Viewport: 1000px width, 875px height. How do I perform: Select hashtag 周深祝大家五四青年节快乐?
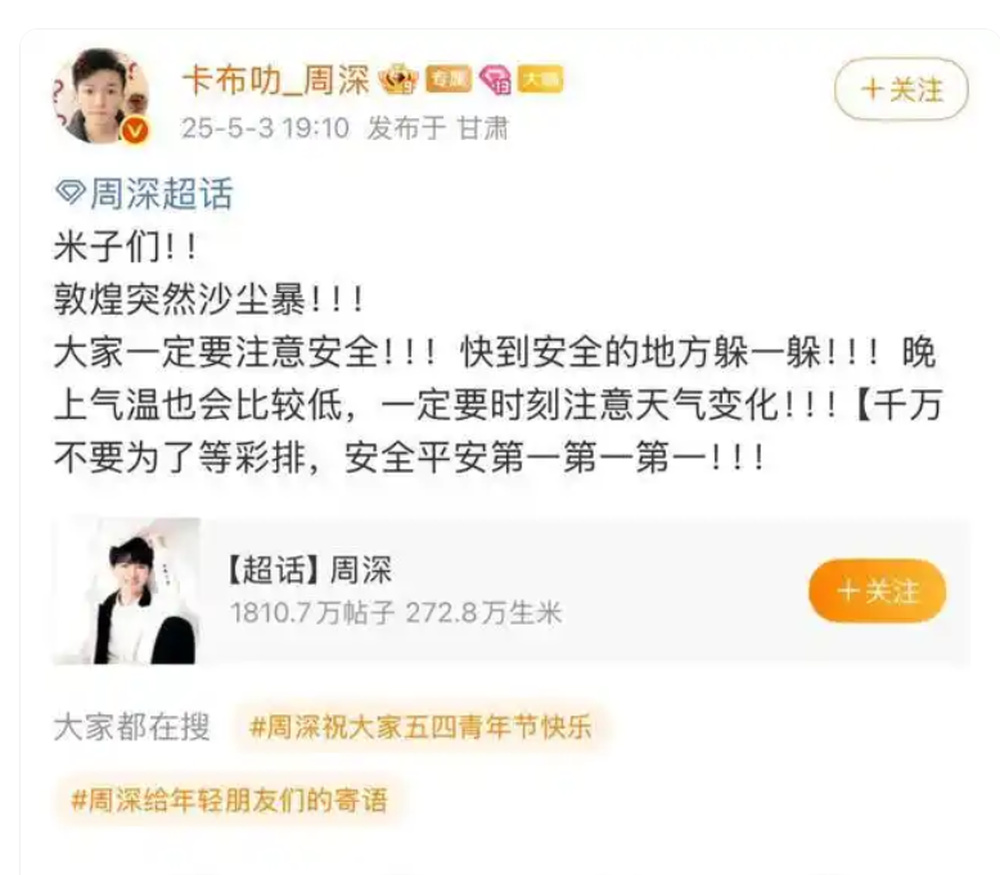pos(422,726)
